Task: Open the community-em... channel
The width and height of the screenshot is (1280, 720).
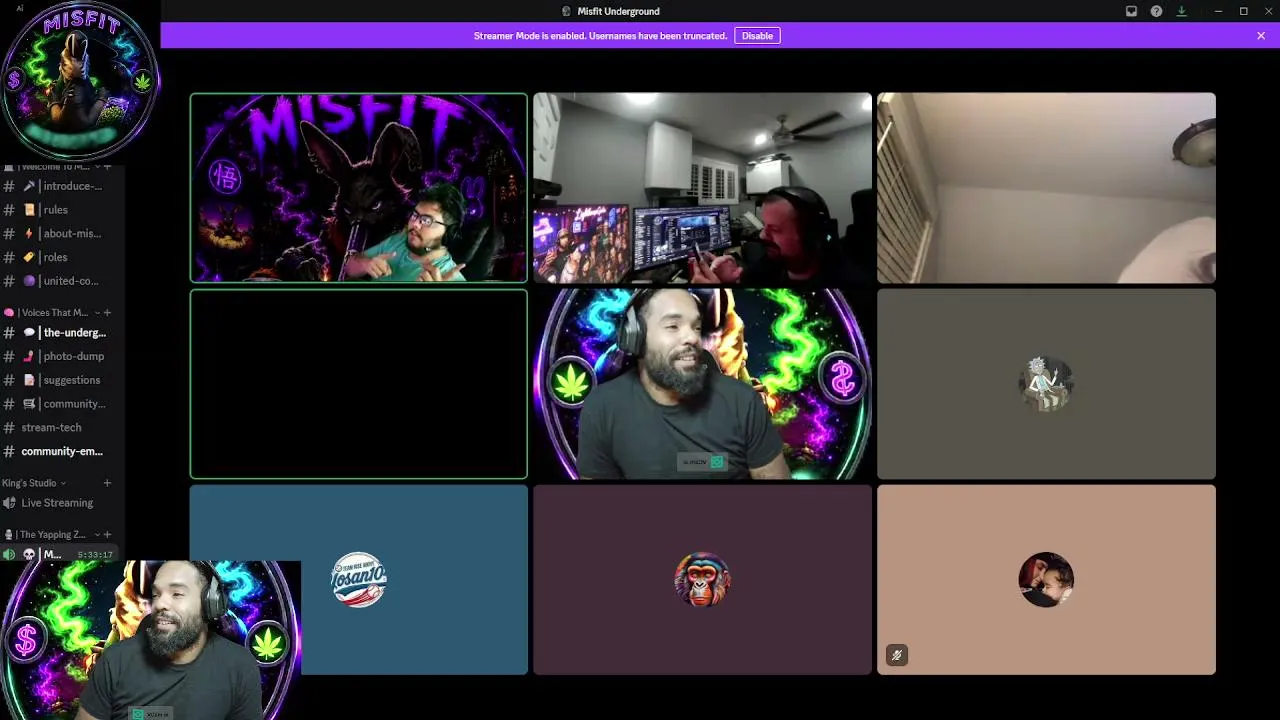Action: coord(62,451)
